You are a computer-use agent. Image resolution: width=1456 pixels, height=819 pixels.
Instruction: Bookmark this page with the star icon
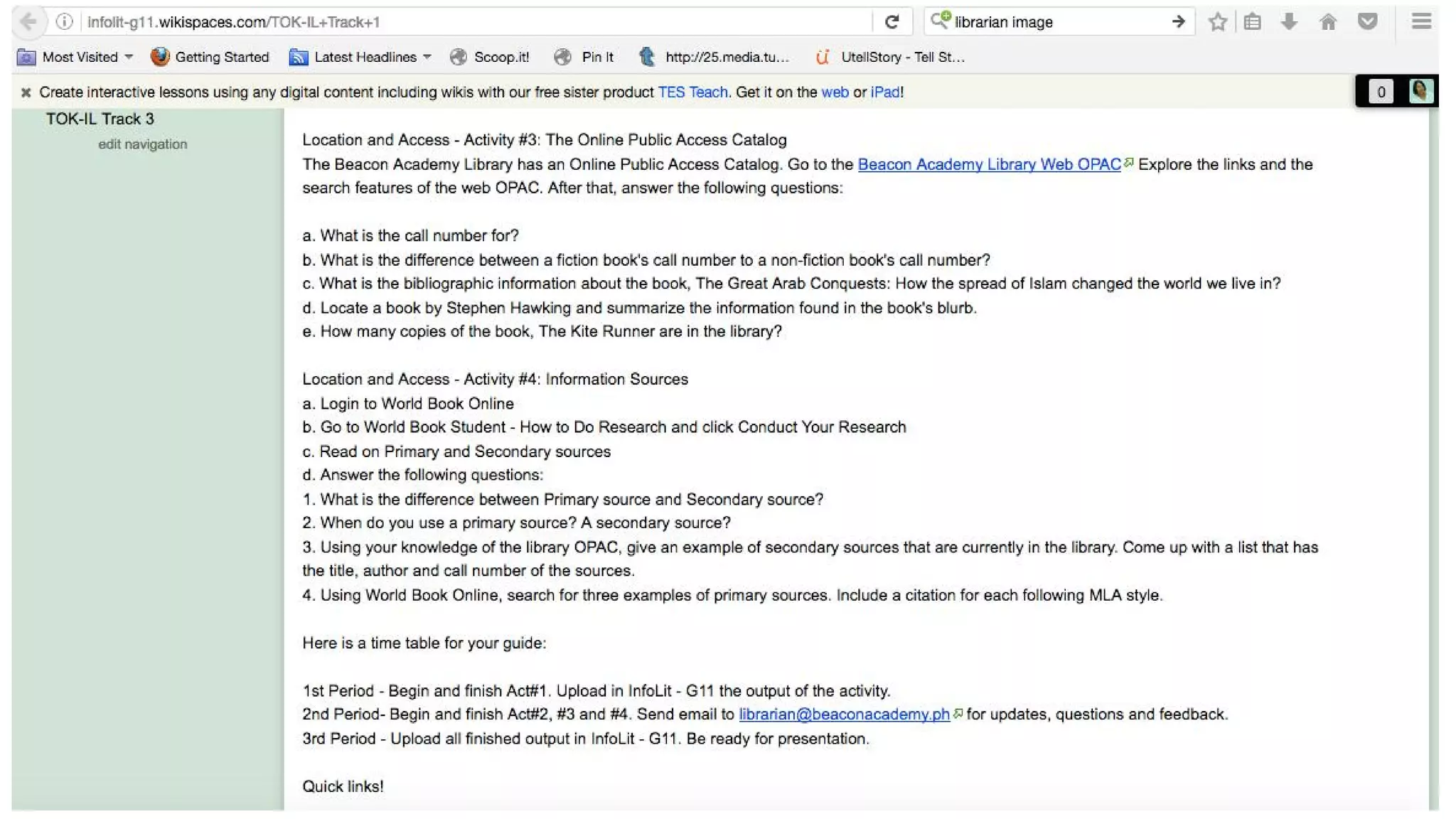point(1217,22)
